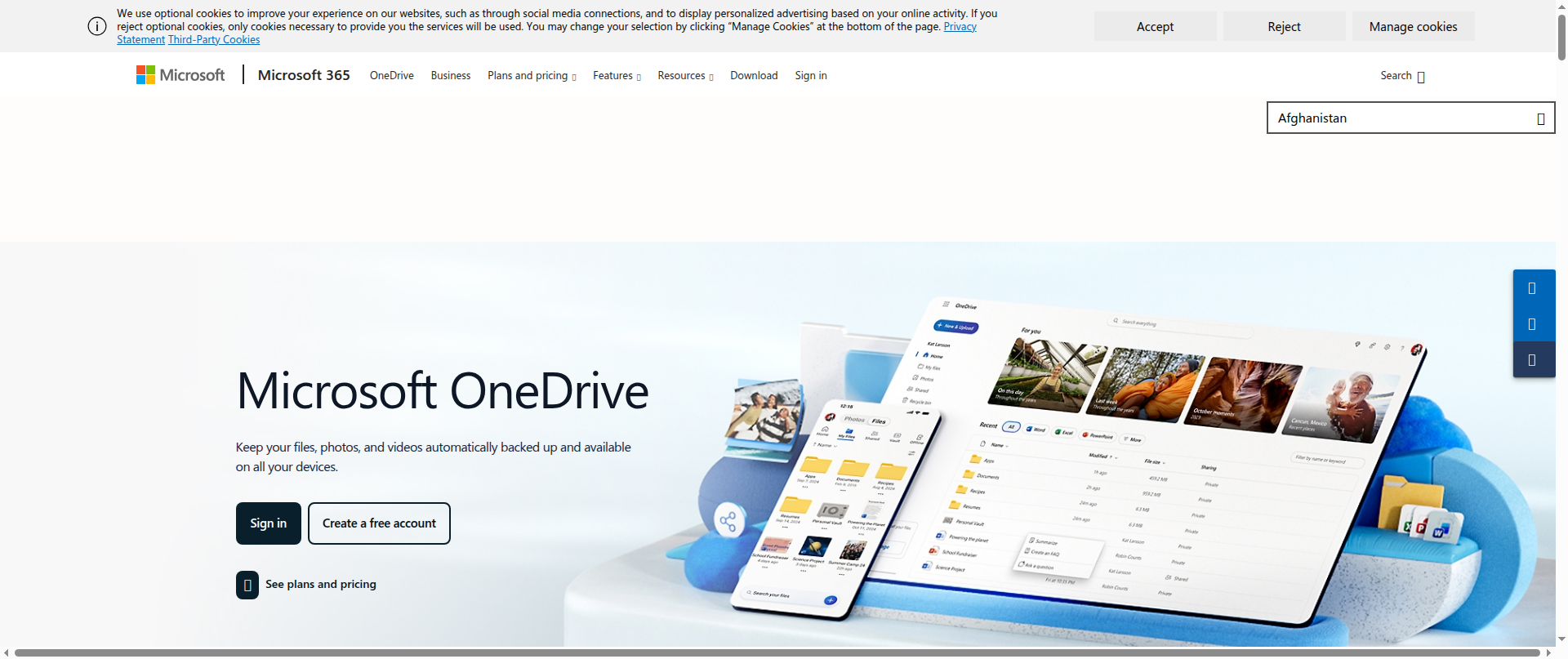Open the Download nav item

[754, 75]
